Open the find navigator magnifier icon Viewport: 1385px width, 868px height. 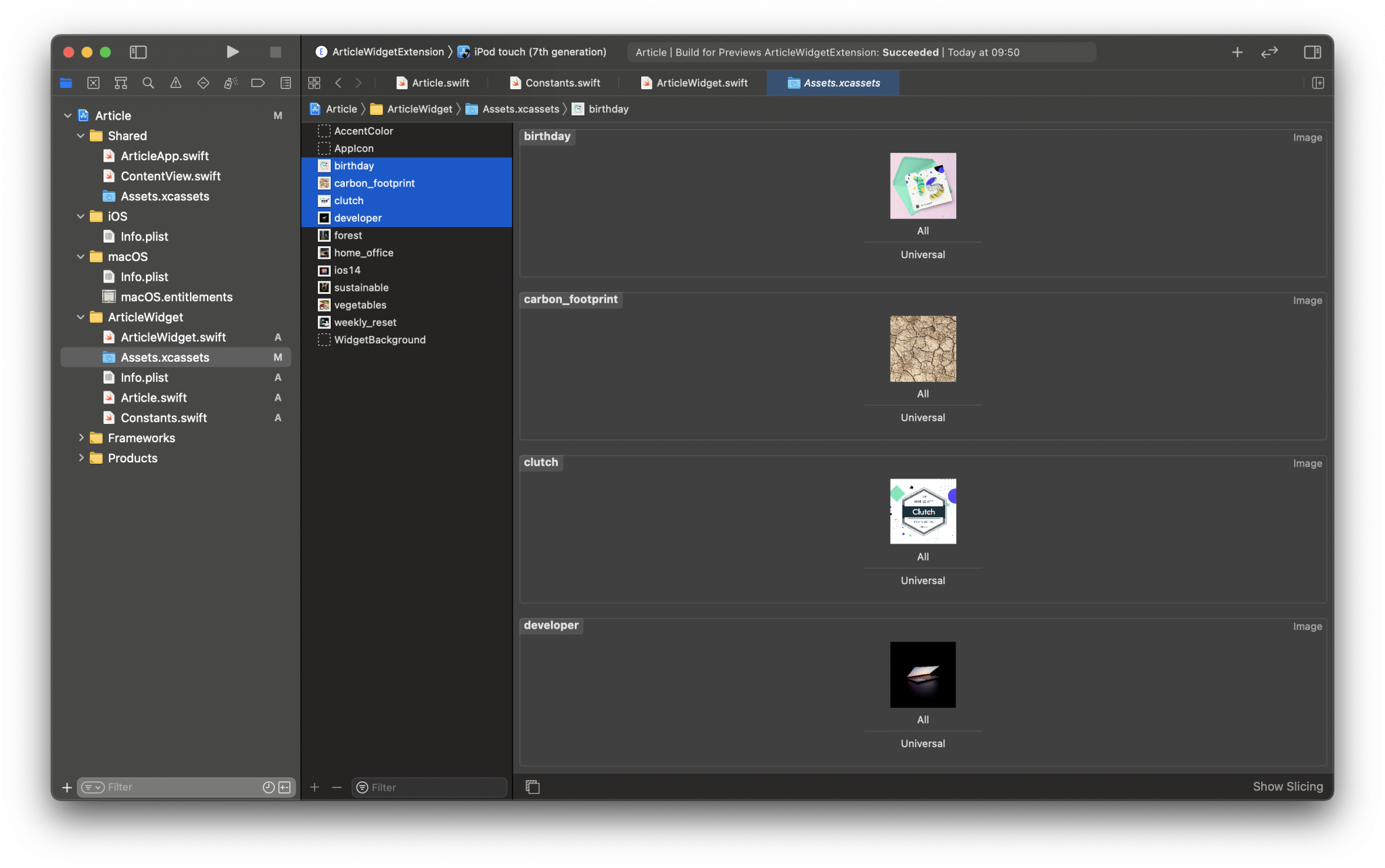(148, 82)
